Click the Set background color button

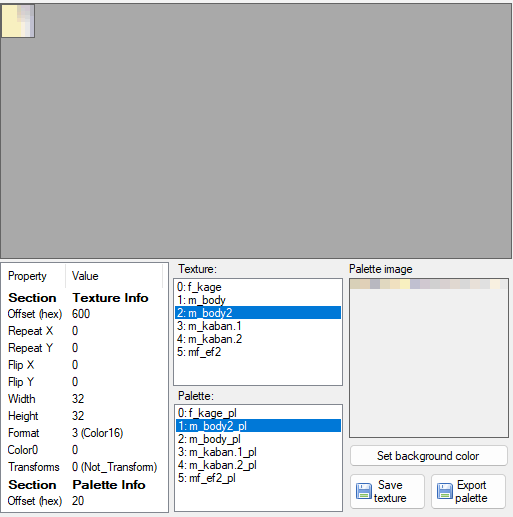tap(428, 456)
